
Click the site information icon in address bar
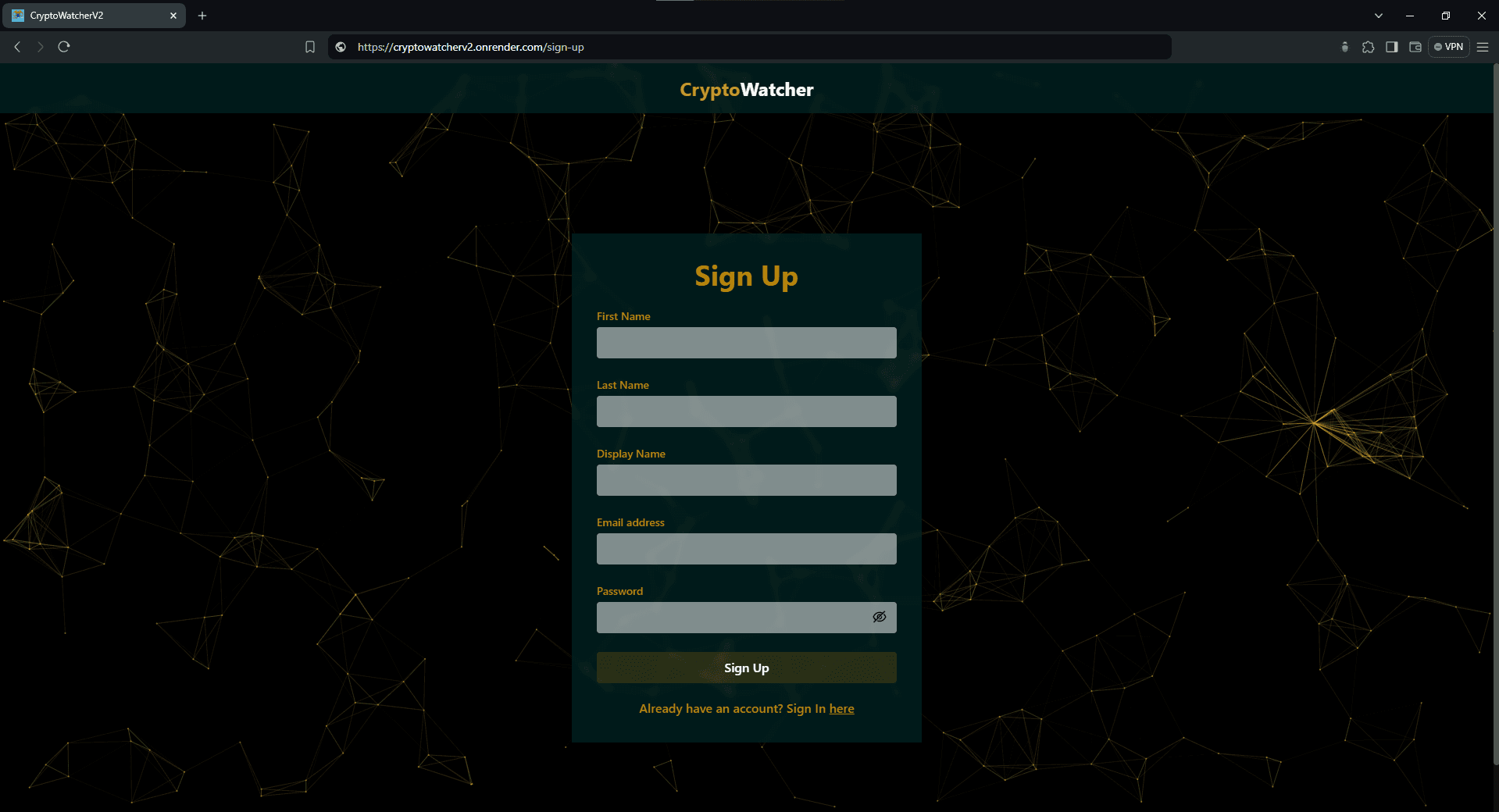point(341,47)
